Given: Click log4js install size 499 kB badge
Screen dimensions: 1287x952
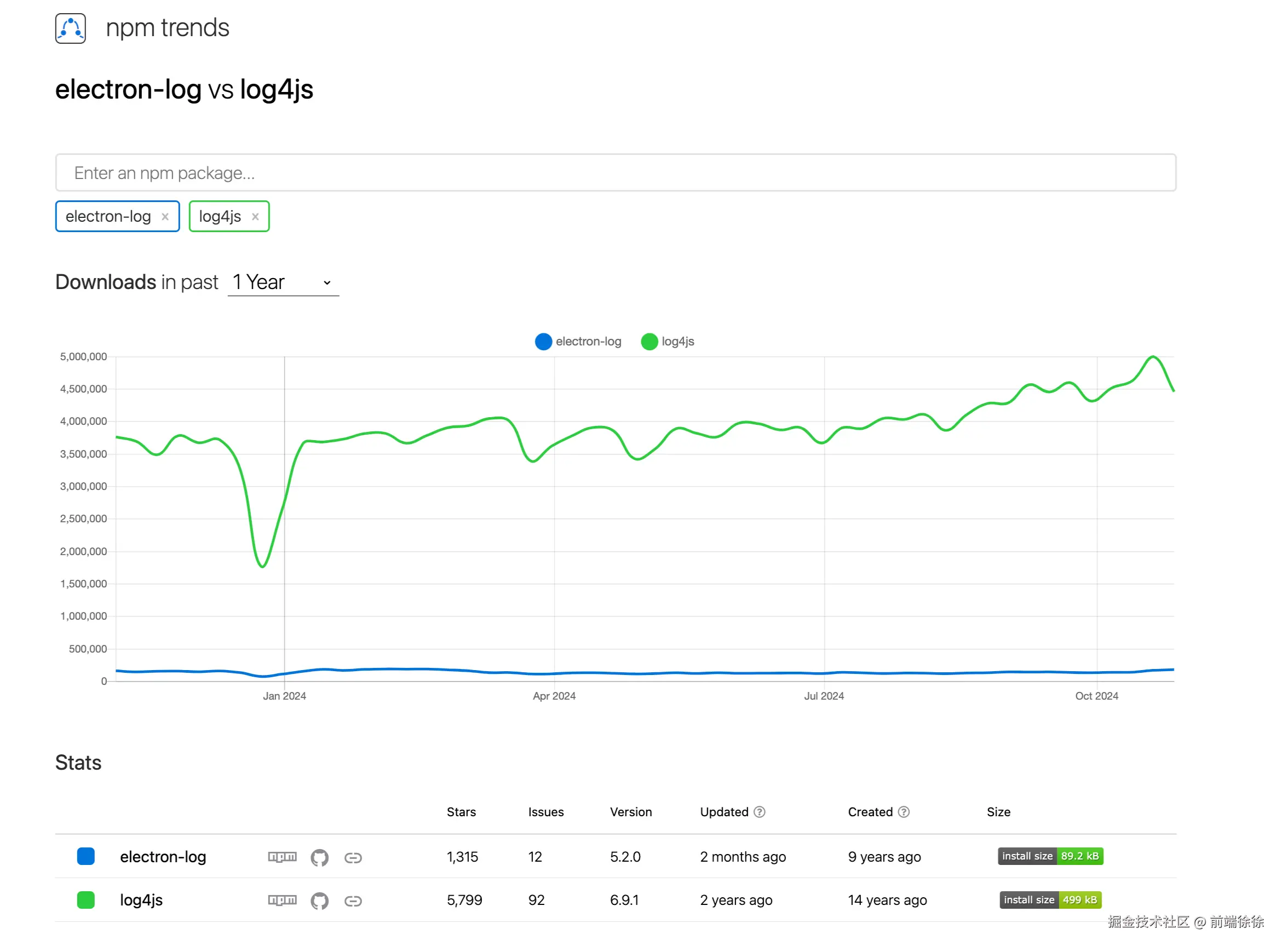Looking at the screenshot, I should coord(1050,900).
